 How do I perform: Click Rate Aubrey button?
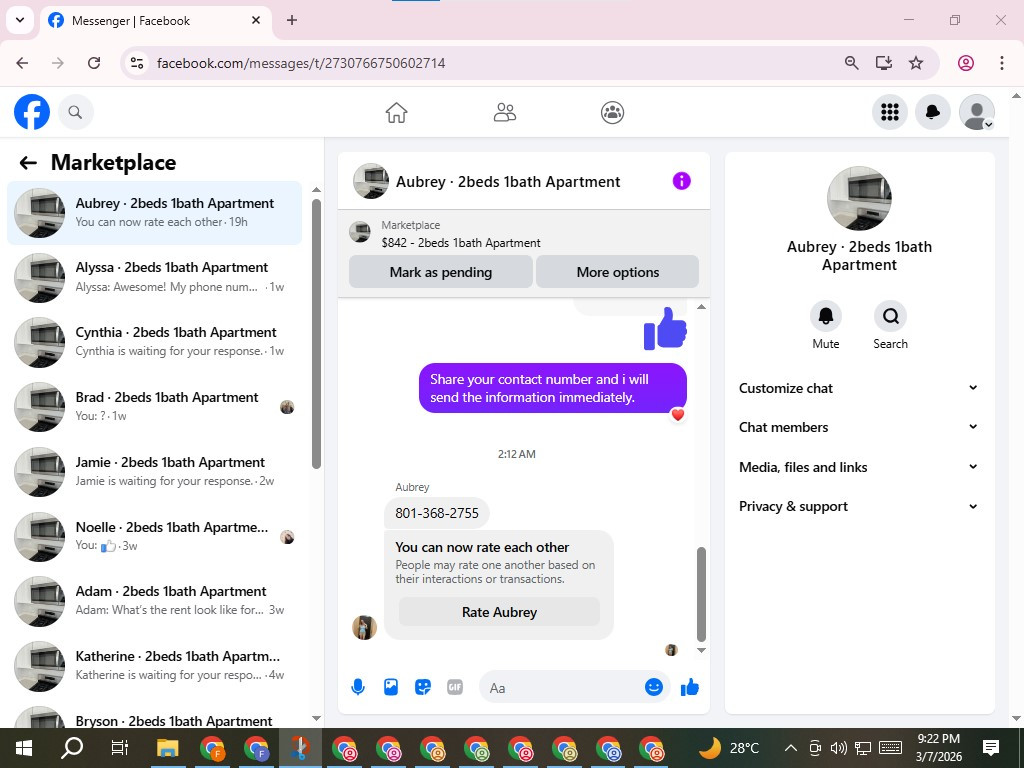click(x=499, y=612)
